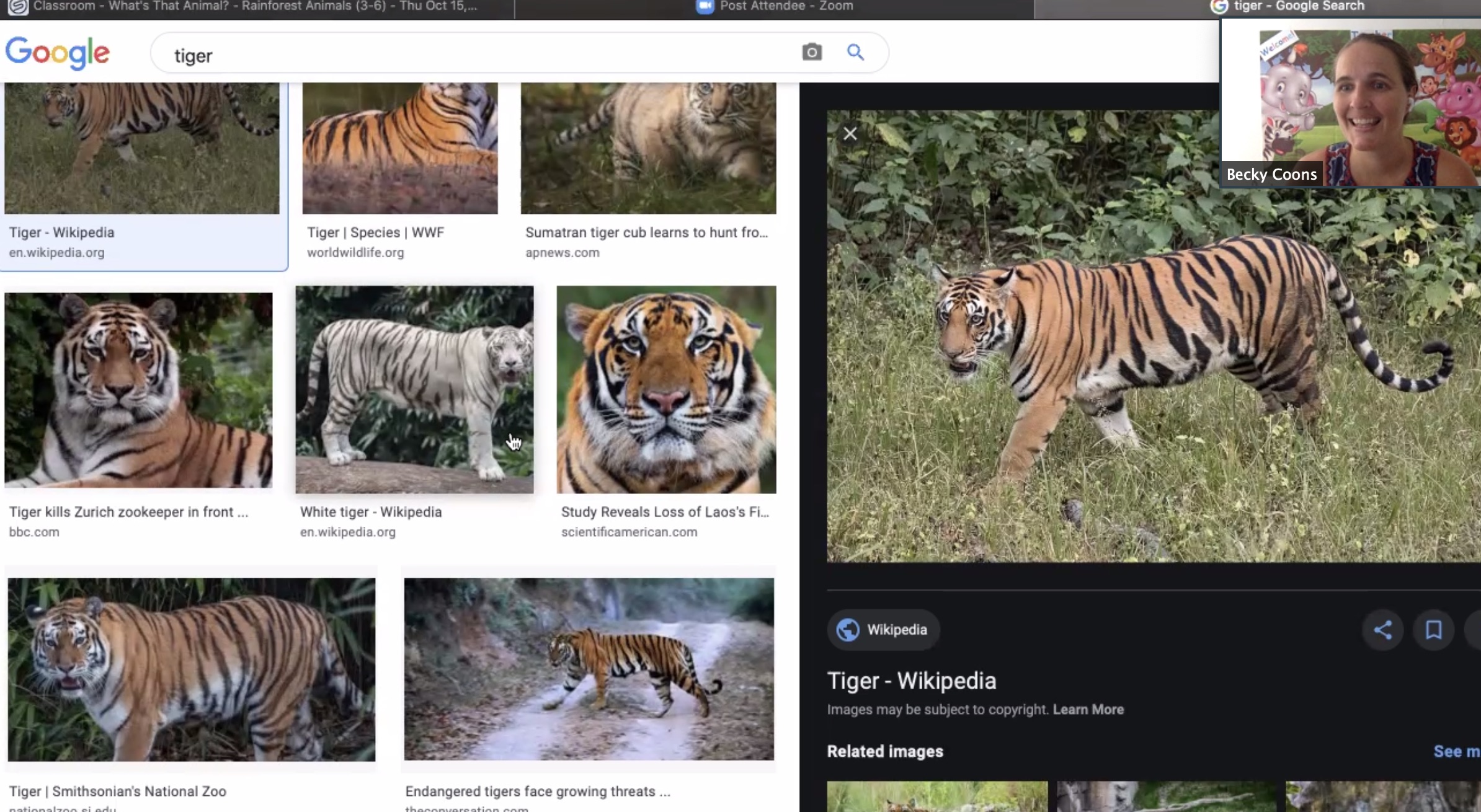Click the blue magnifying glass search icon

click(x=855, y=52)
